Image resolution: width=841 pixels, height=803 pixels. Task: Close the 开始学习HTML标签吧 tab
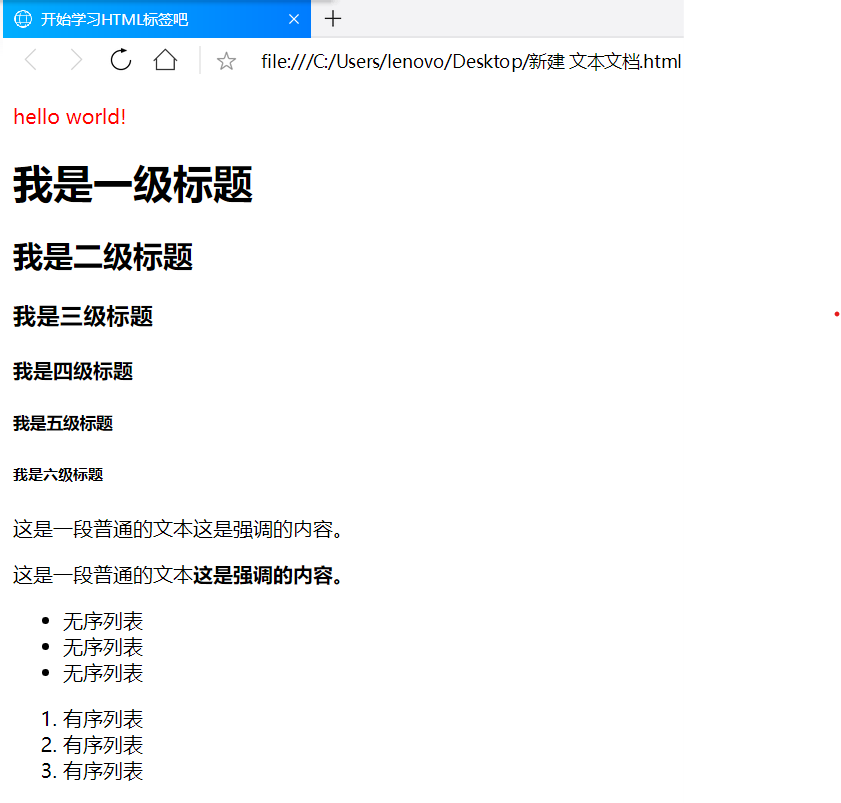[x=293, y=19]
